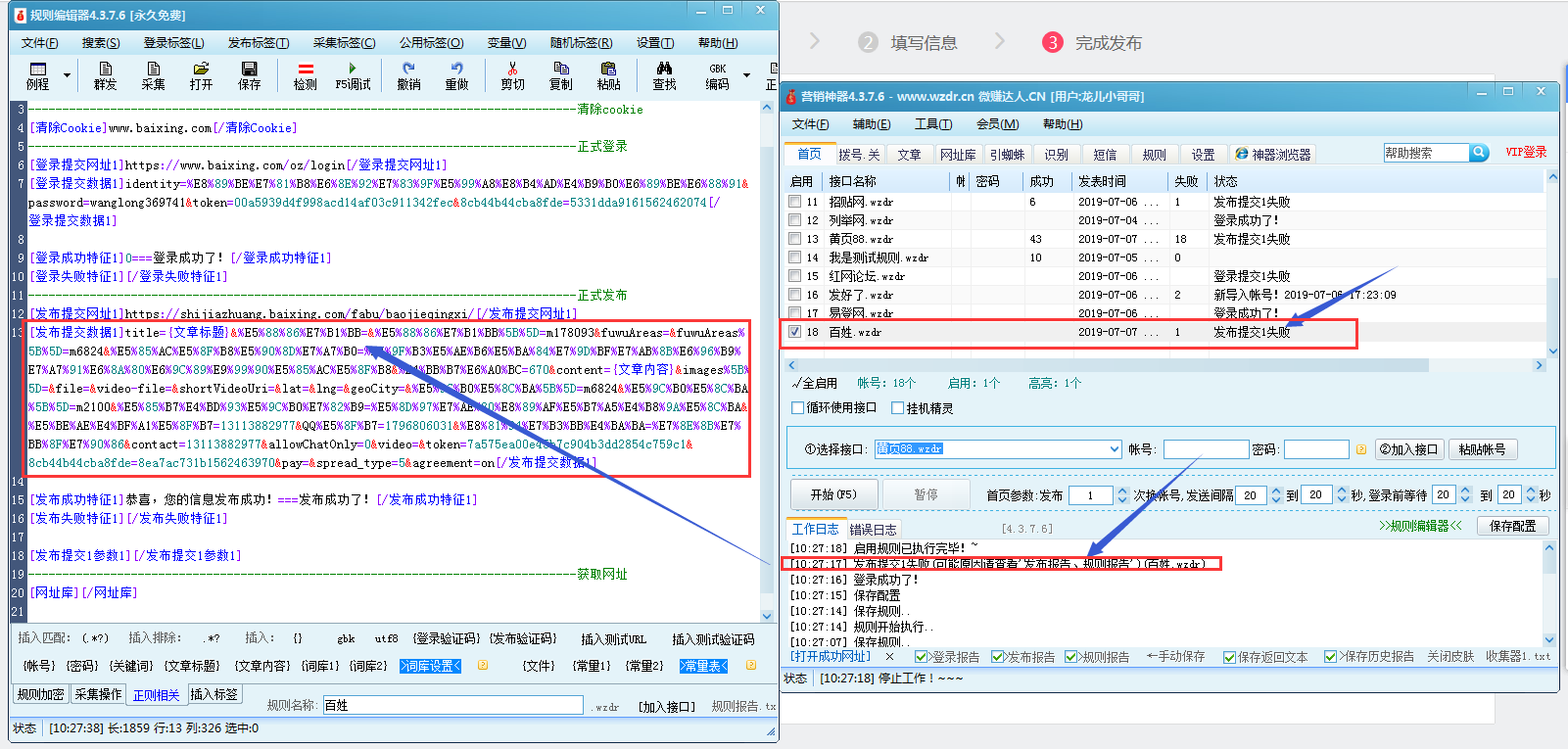Image resolution: width=1568 pixels, height=749 pixels.
Task: Click yellow help icon beside 常量表
Action: coord(751,665)
